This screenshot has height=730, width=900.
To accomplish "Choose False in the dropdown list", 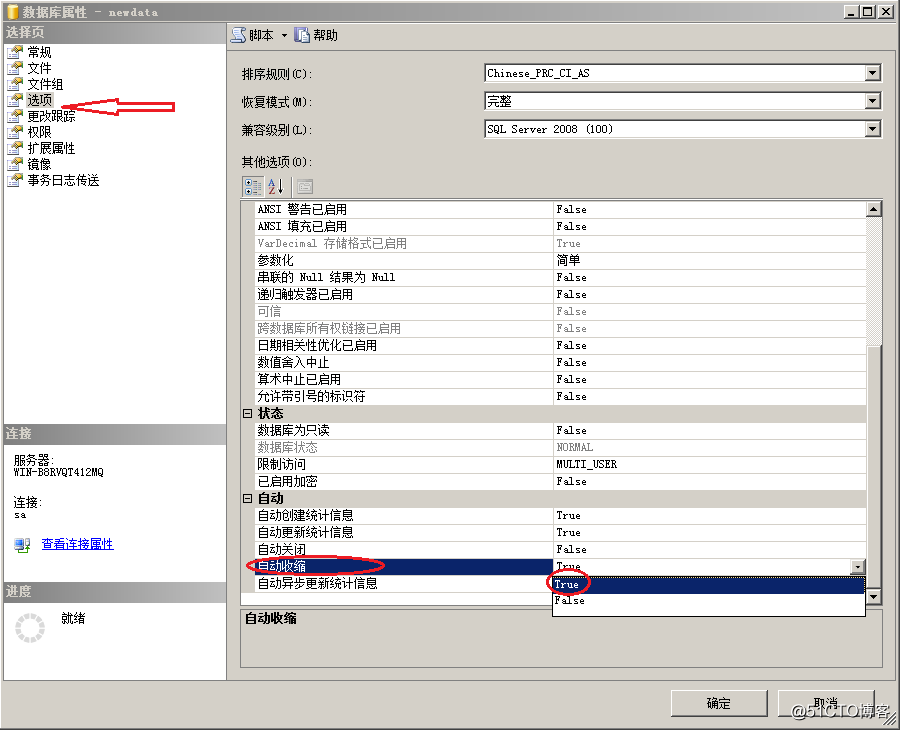I will 708,601.
